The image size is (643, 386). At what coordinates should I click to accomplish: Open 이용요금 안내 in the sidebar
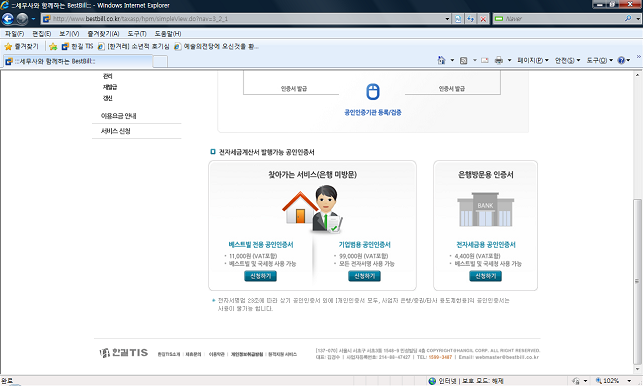click(x=119, y=116)
